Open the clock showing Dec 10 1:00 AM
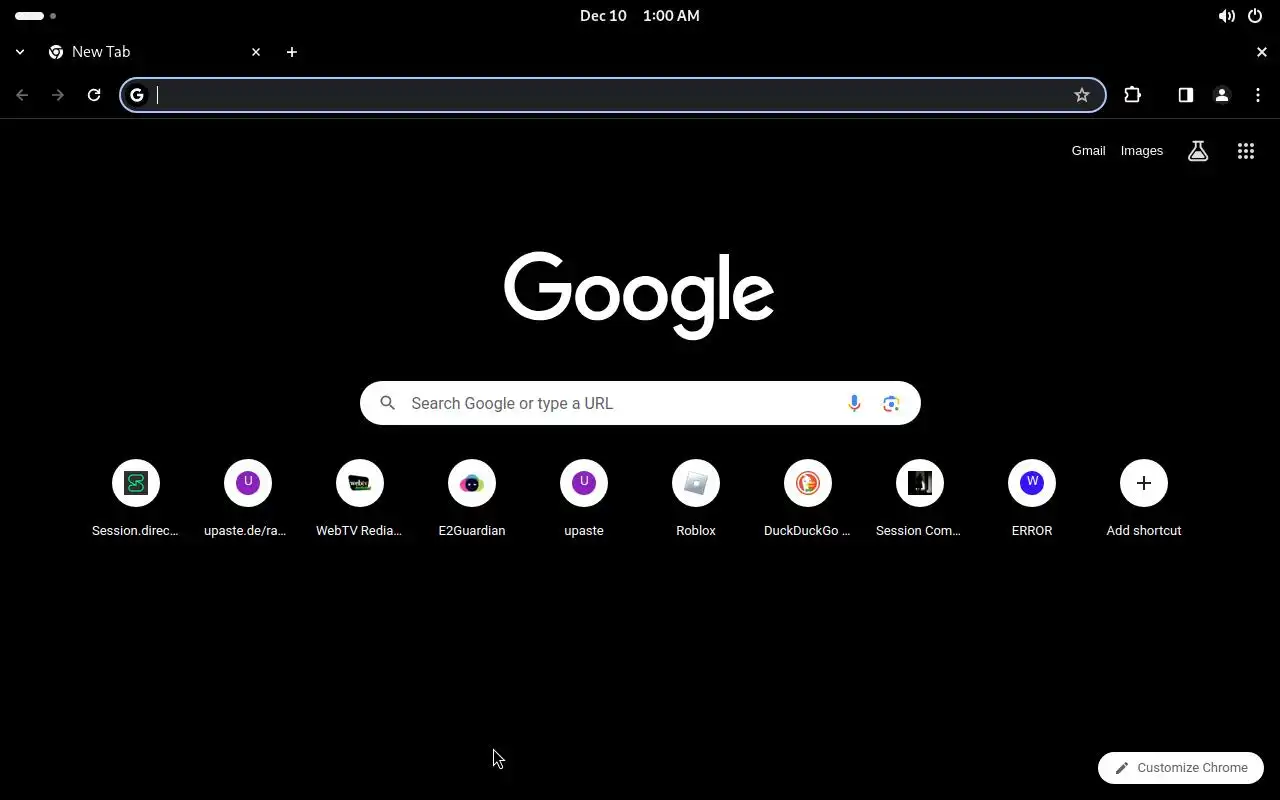 [640, 16]
